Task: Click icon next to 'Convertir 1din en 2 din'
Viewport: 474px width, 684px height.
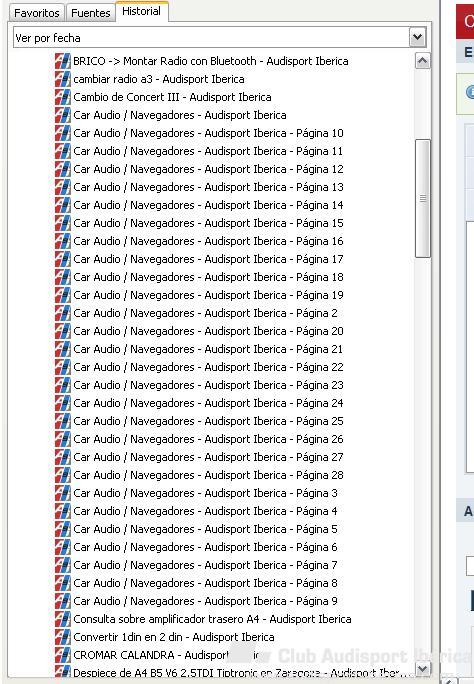Action: point(62,637)
